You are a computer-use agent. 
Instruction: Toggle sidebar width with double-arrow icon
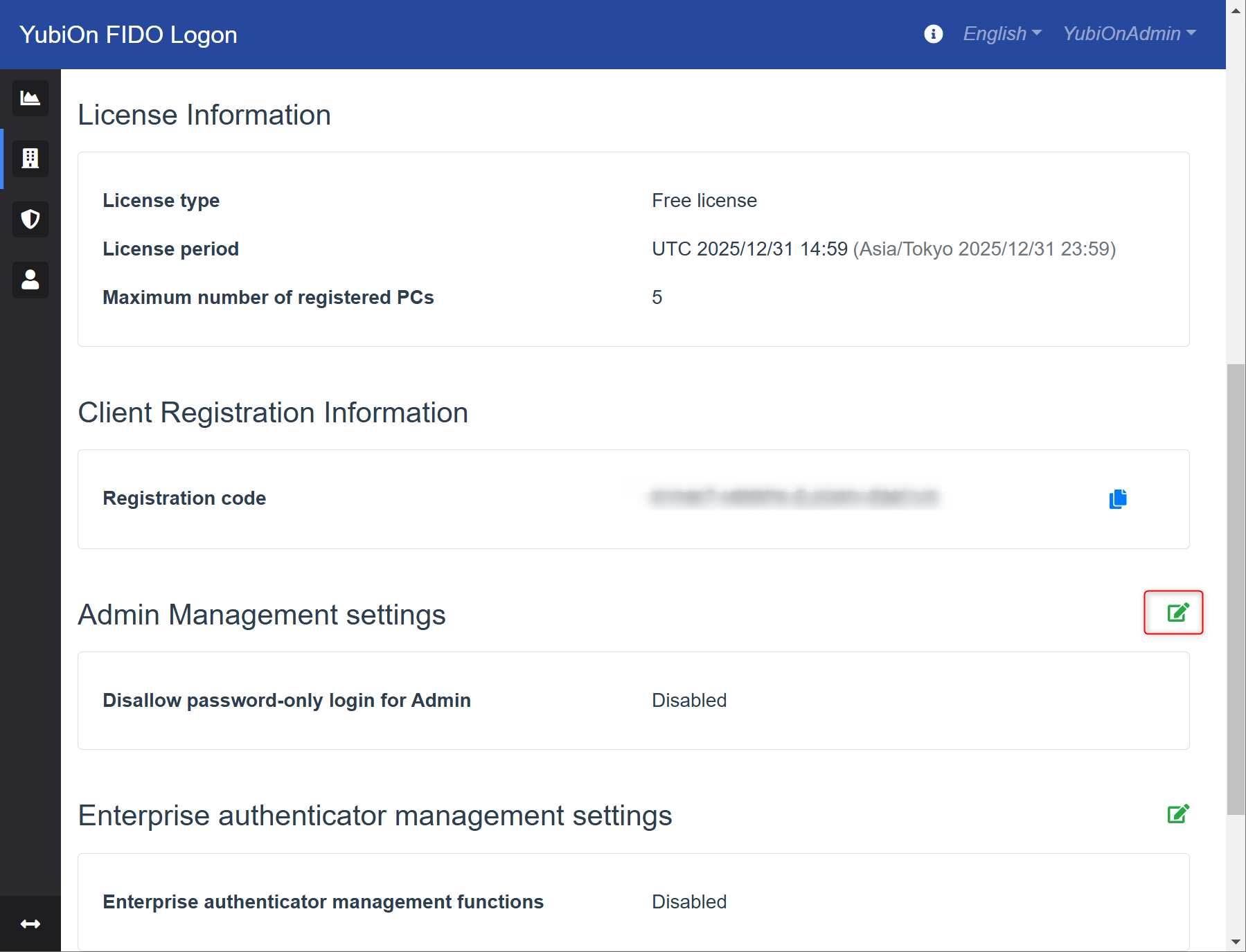click(30, 924)
